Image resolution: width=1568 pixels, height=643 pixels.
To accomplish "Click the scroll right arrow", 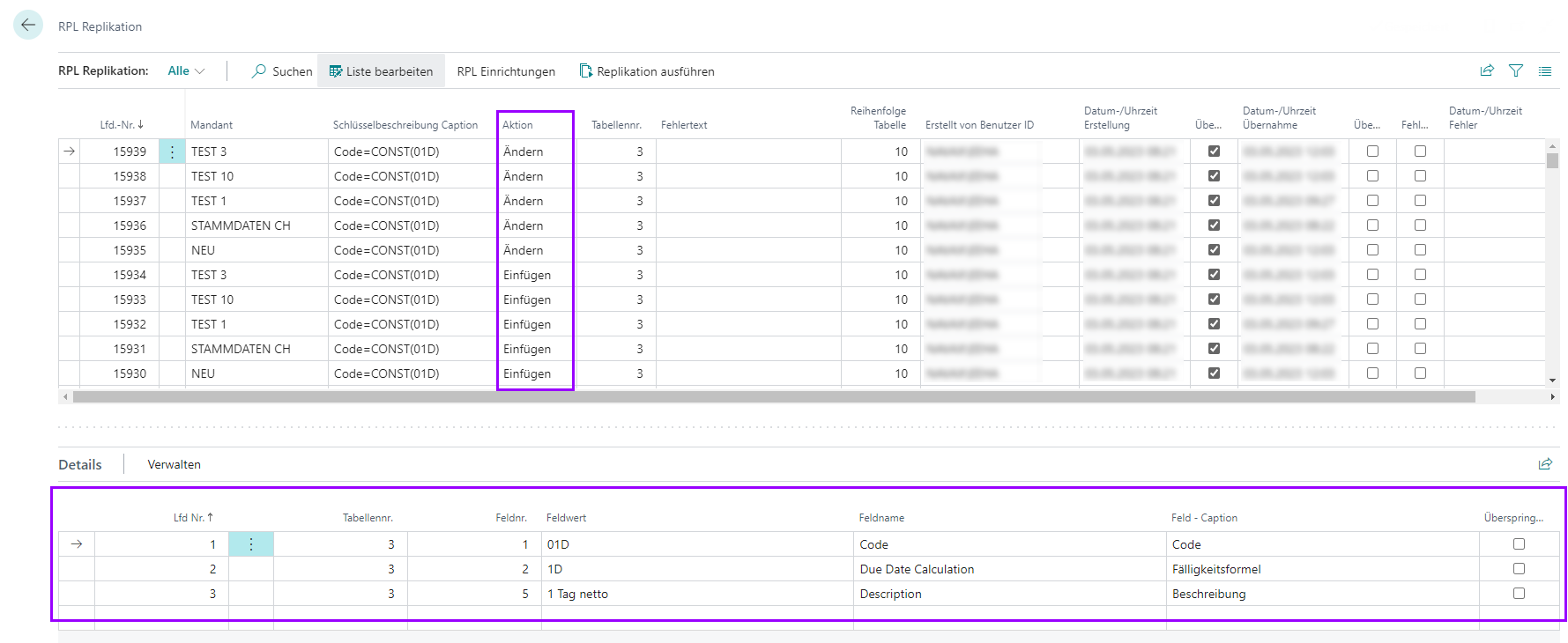I will click(x=1553, y=397).
